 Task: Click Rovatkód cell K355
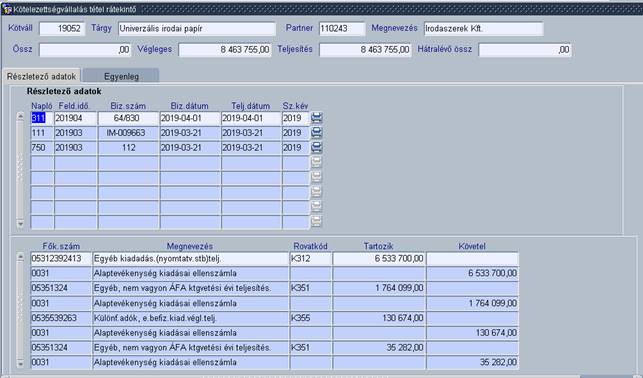(311, 318)
